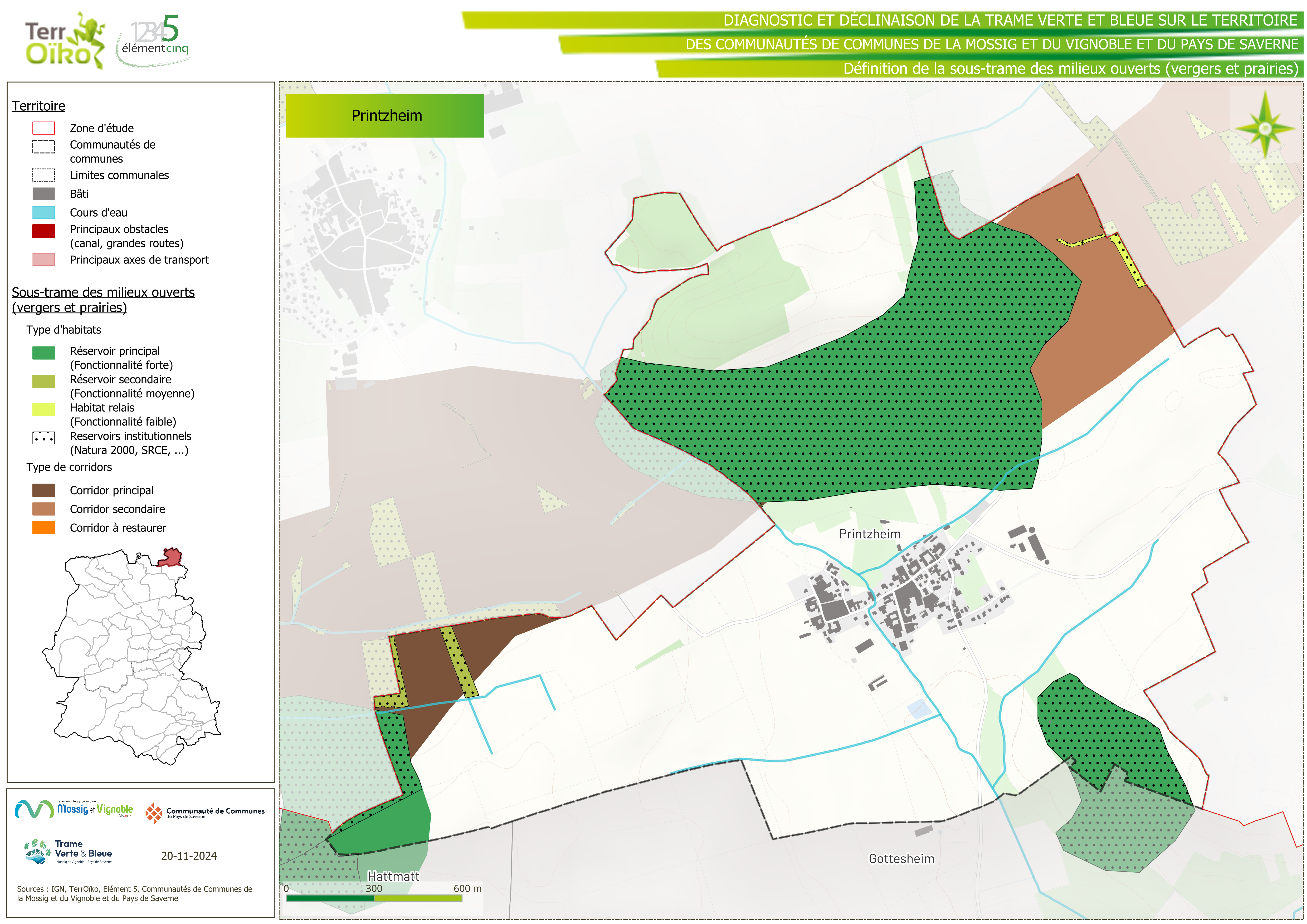The height and width of the screenshot is (924, 1307).
Task: Click the dotted Reservoirs institutionnels legend symbol
Action: tap(44, 438)
